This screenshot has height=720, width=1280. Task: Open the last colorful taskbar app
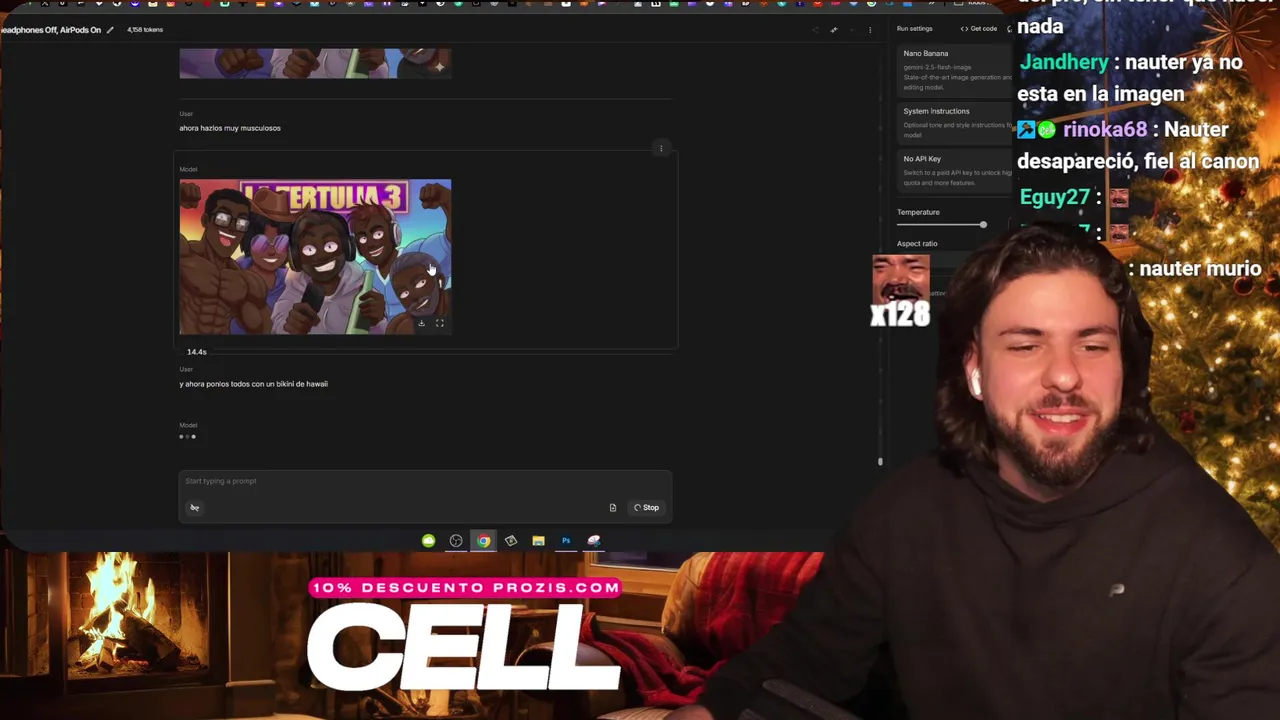(x=594, y=541)
